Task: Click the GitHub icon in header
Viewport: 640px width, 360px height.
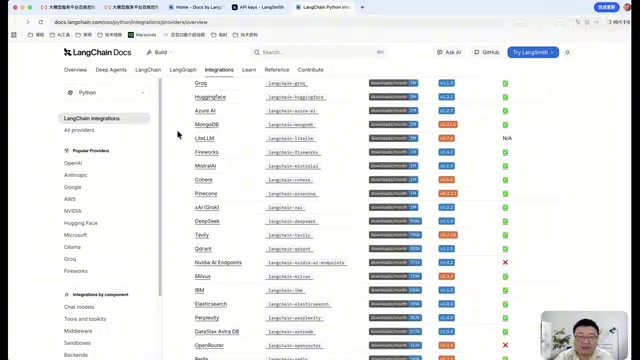Action: (476, 52)
